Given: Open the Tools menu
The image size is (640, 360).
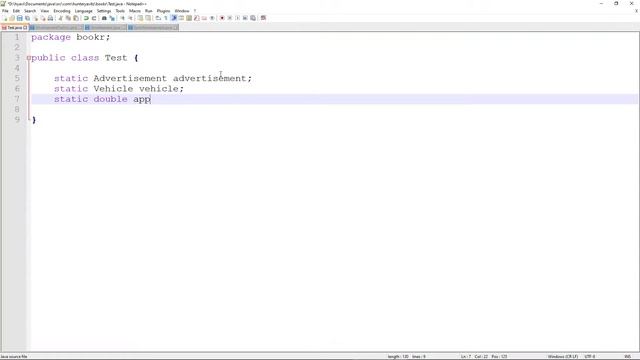Looking at the screenshot, I should 120,11.
